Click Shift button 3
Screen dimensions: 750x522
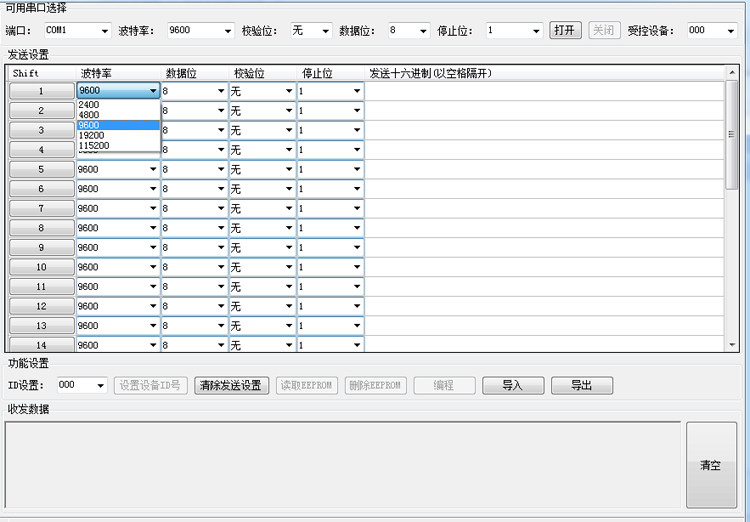(x=42, y=130)
